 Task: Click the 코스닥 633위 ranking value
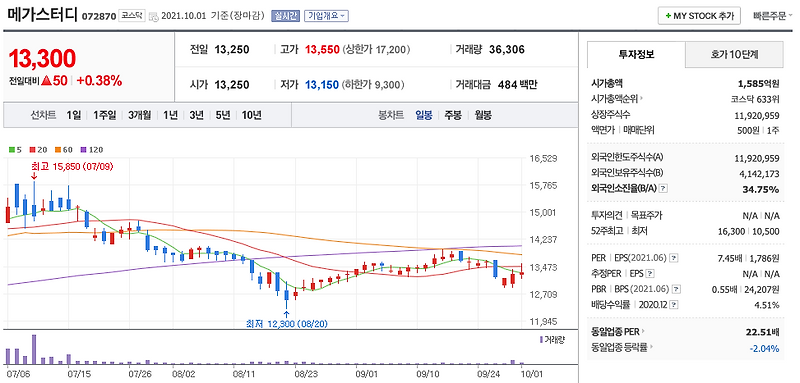click(x=756, y=99)
